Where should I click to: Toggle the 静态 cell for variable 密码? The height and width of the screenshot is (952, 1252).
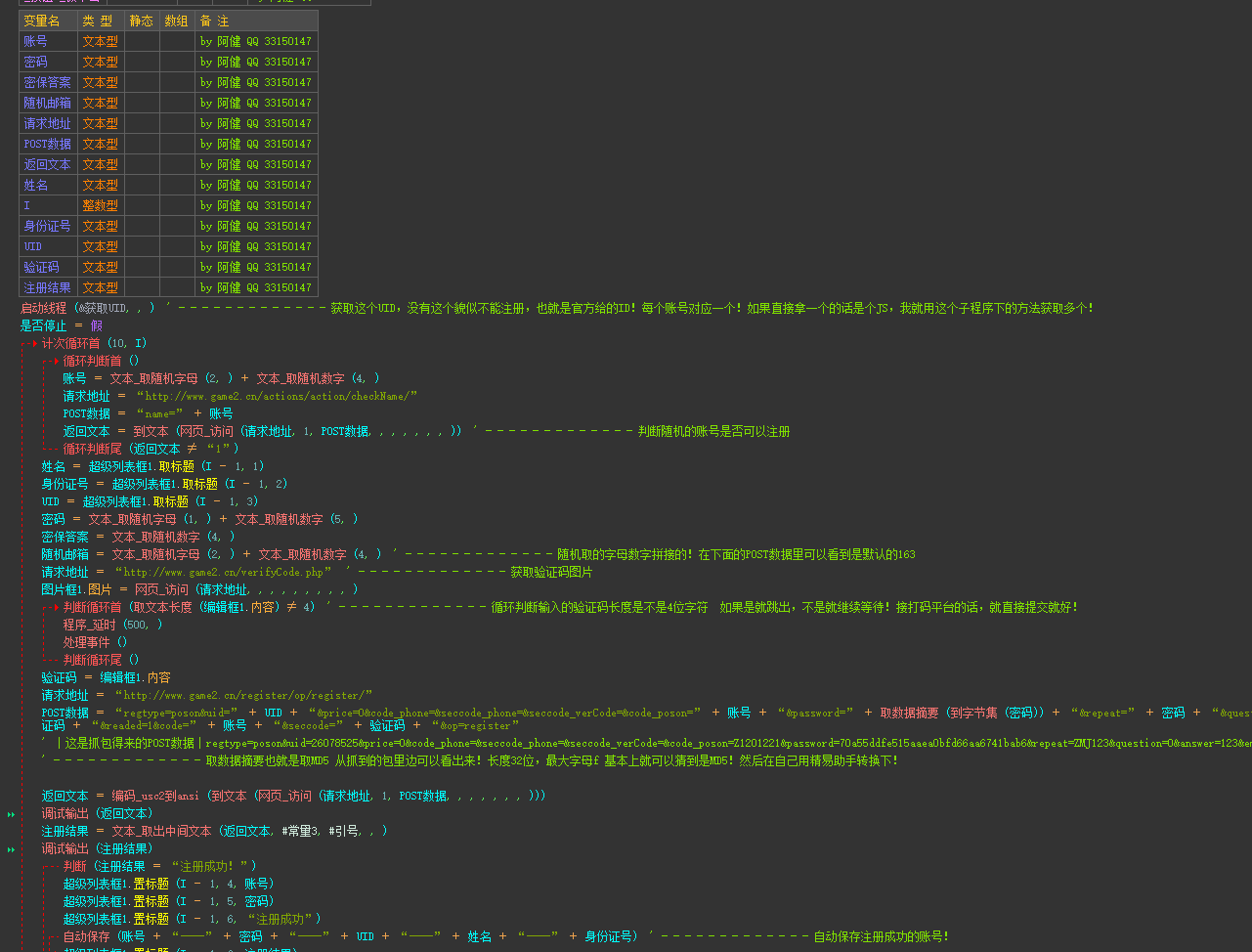(142, 62)
